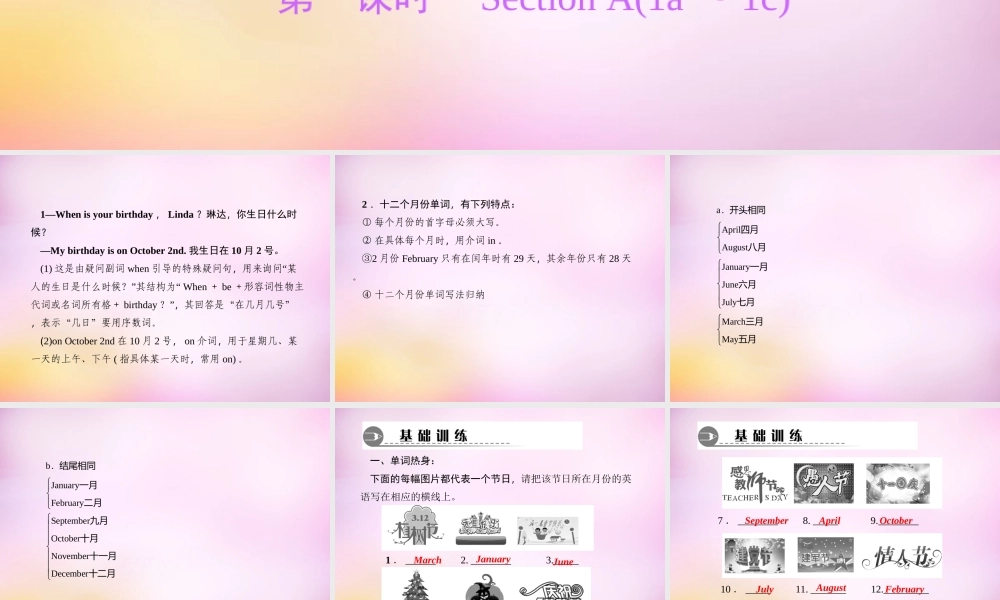Click the pencil icon beside right 基础训练 header
This screenshot has height=600, width=1000.
(x=708, y=436)
